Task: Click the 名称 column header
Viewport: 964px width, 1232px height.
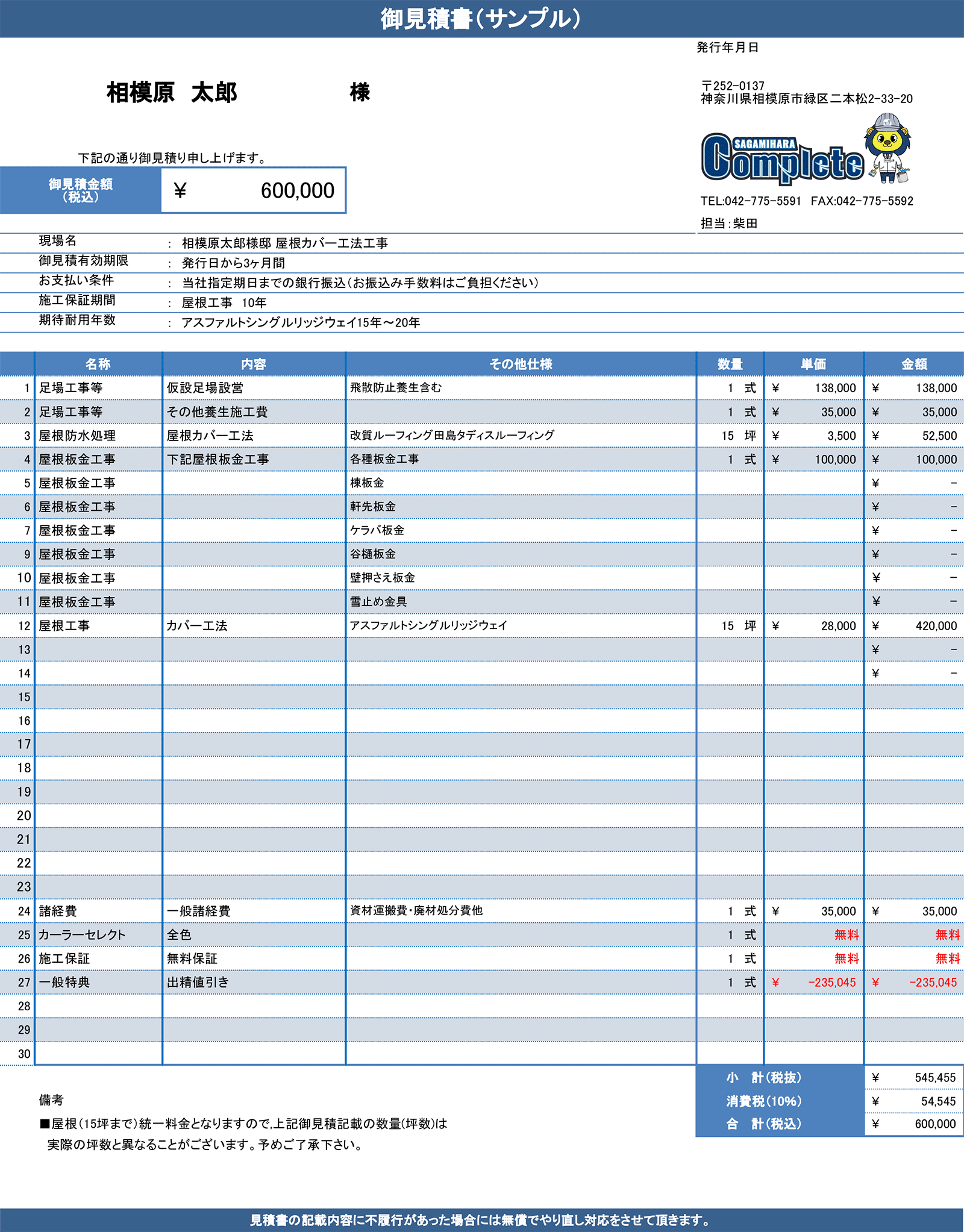Action: (x=98, y=364)
